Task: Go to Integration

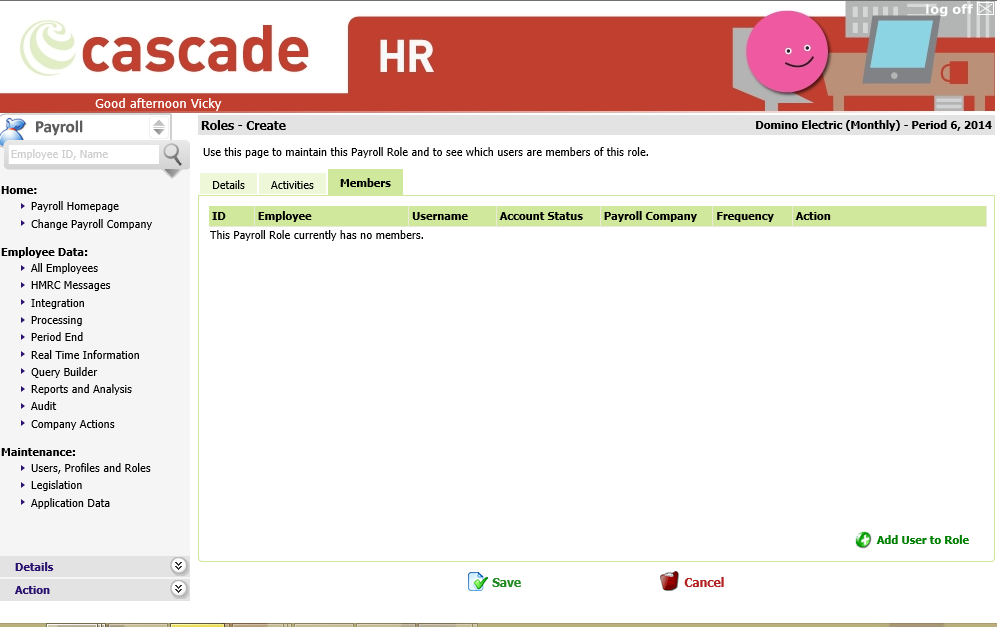Action: pyautogui.click(x=58, y=303)
